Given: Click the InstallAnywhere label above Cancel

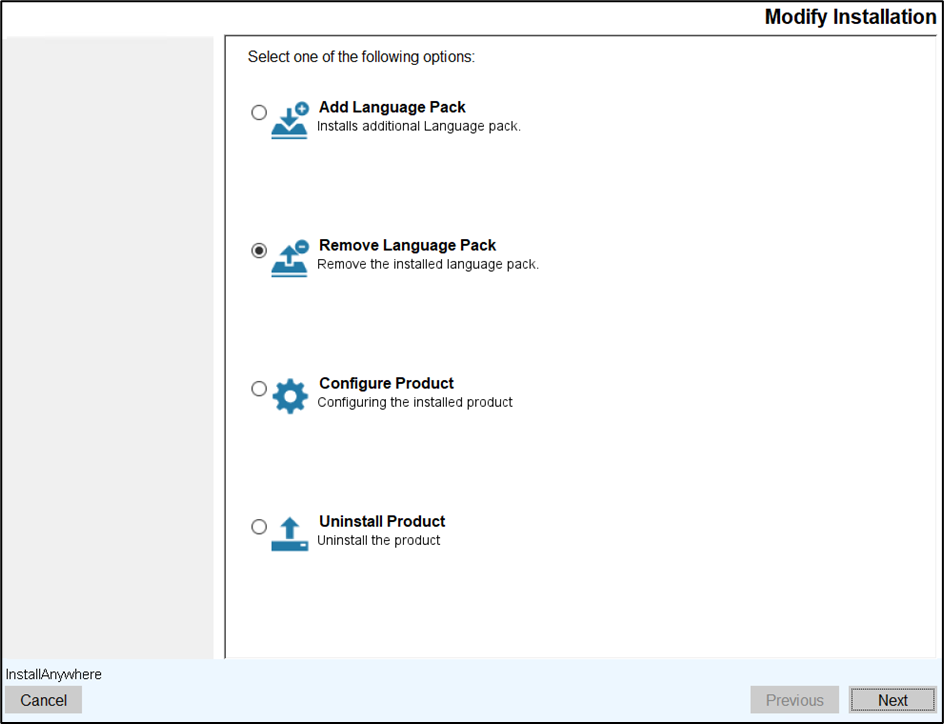Looking at the screenshot, I should pos(54,675).
